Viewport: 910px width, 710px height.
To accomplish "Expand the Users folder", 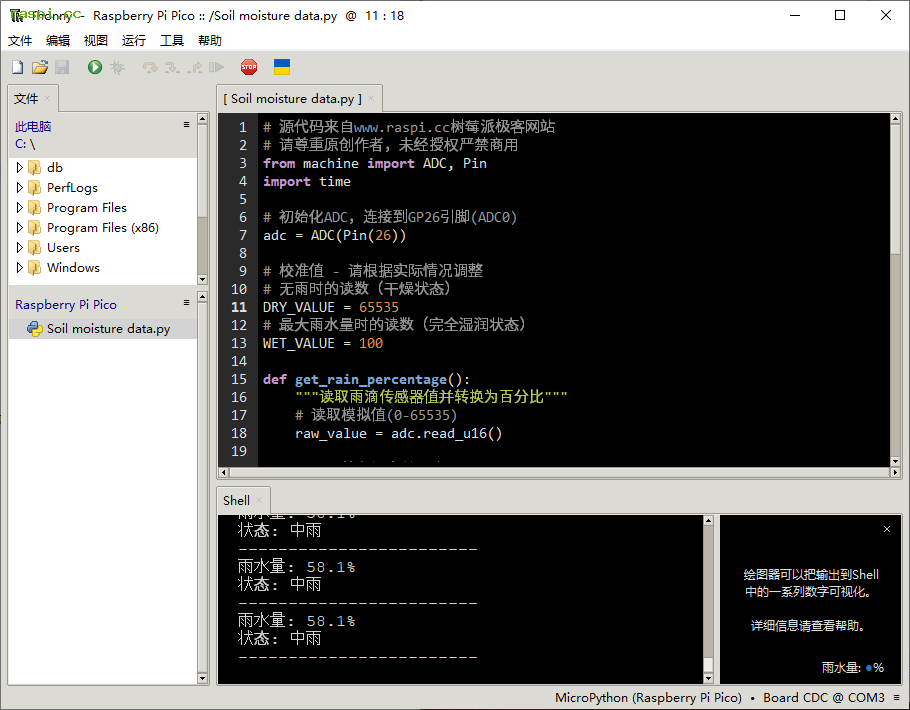I will pos(20,248).
